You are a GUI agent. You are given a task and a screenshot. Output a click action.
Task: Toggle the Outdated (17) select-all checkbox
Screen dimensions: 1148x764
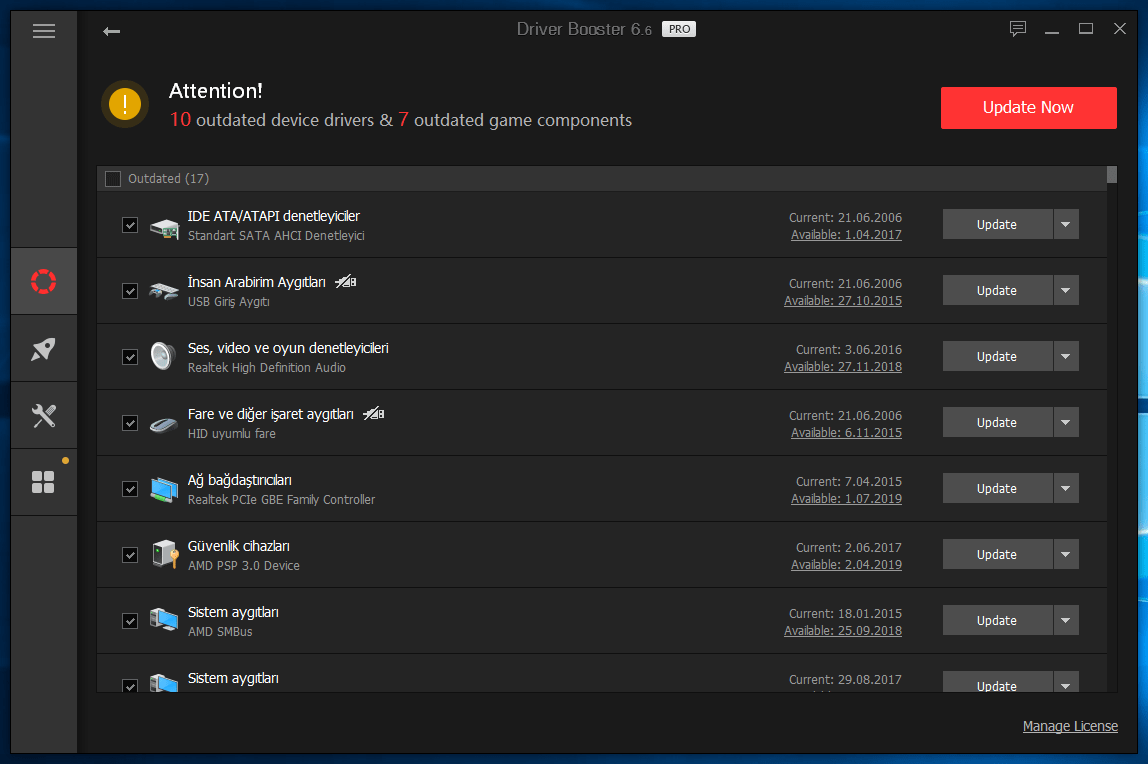[x=113, y=179]
